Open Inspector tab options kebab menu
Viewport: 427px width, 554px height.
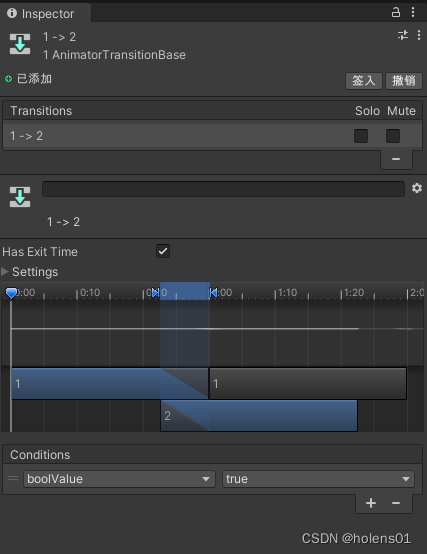point(413,12)
